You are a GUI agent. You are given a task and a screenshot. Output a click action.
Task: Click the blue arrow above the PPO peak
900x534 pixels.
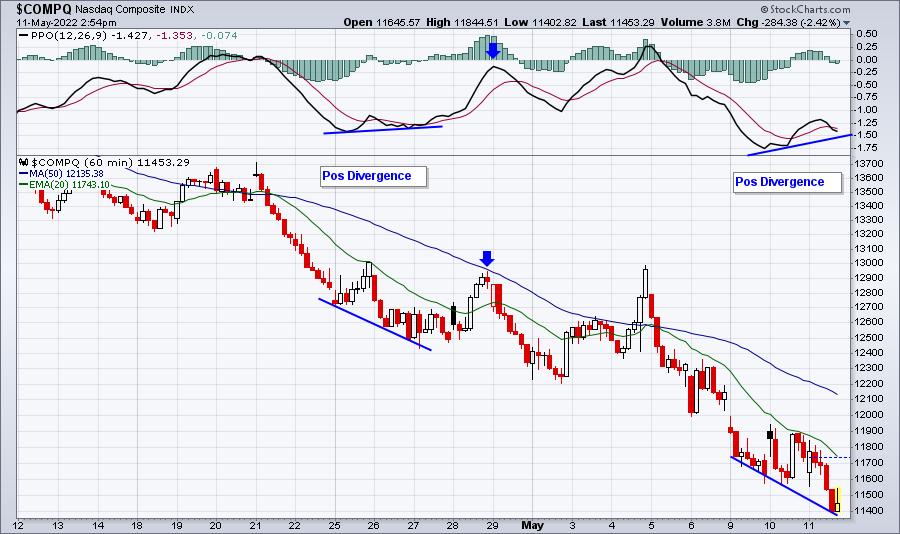click(x=492, y=51)
